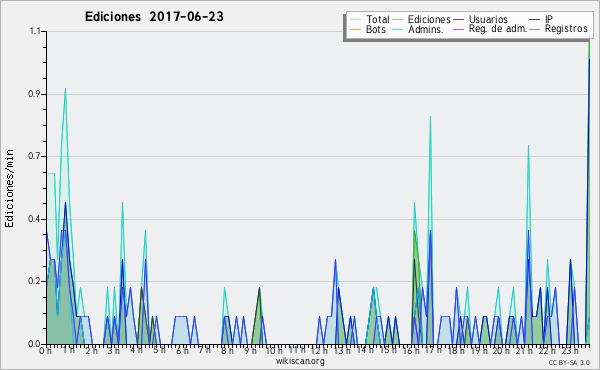The height and width of the screenshot is (370, 600).
Task: Click the '12 h' x-axis label
Action: [x=319, y=351]
